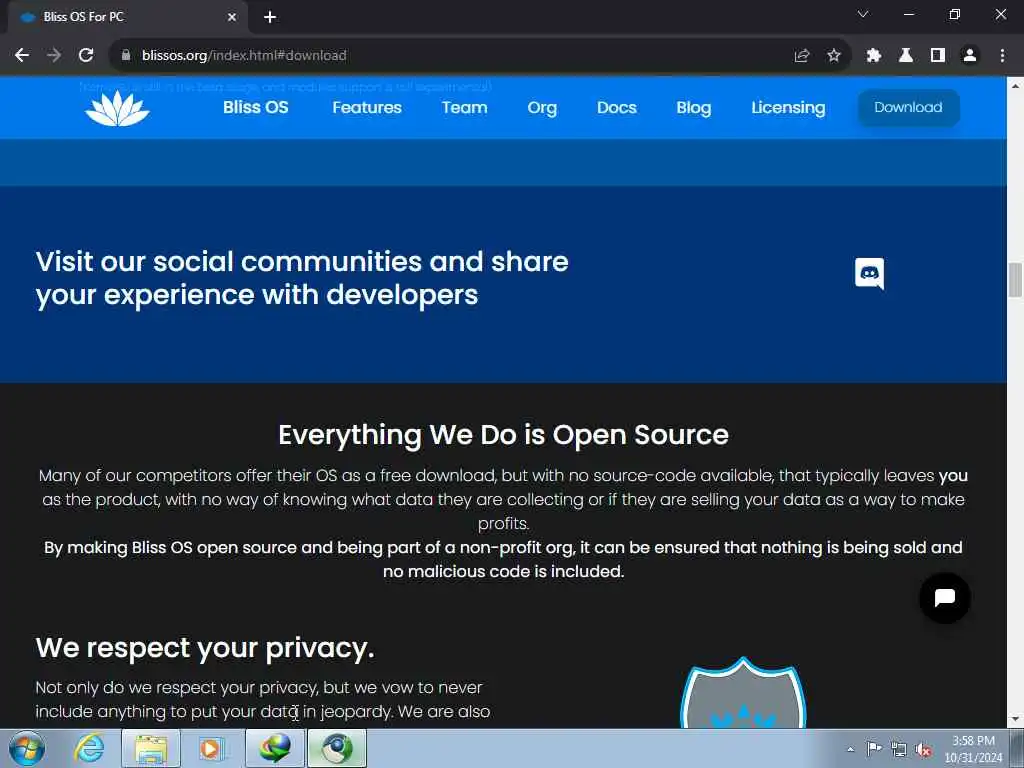The image size is (1024, 768).
Task: Click the scrollbar down arrow
Action: [x=1015, y=719]
